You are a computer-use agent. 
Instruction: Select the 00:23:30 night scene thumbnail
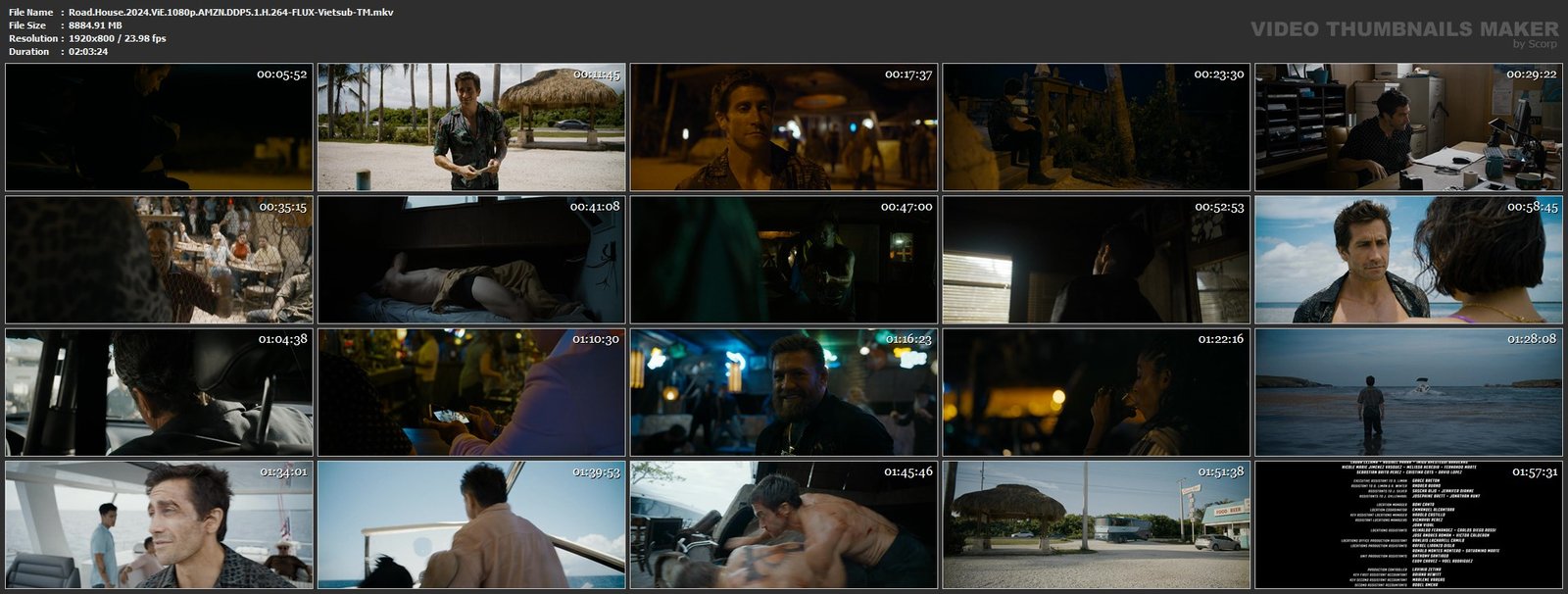(1097, 127)
